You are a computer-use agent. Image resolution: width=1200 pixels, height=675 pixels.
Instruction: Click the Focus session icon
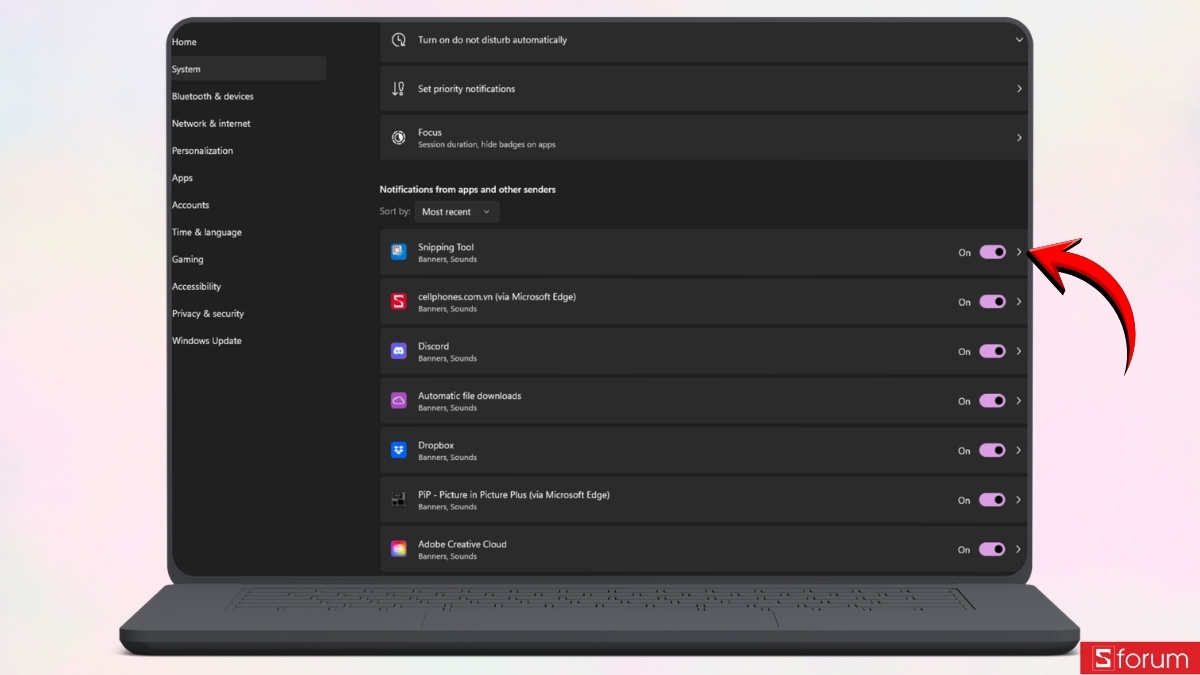click(398, 138)
